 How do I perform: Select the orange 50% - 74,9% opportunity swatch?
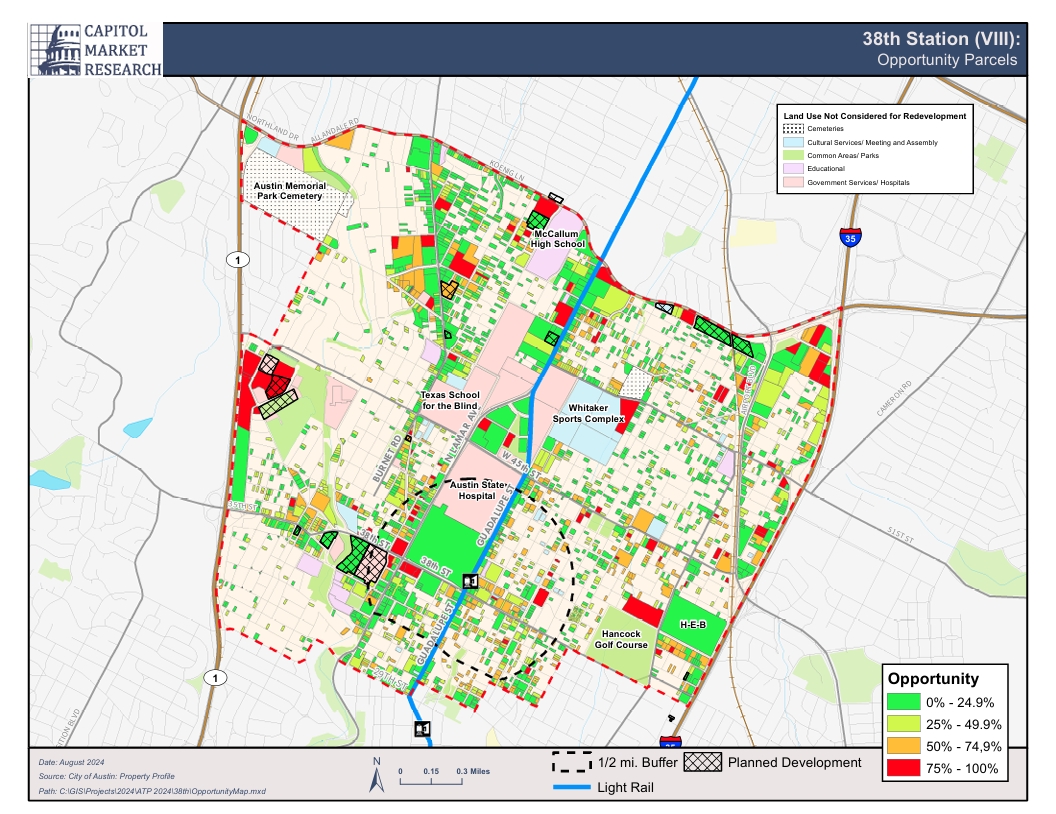click(903, 747)
